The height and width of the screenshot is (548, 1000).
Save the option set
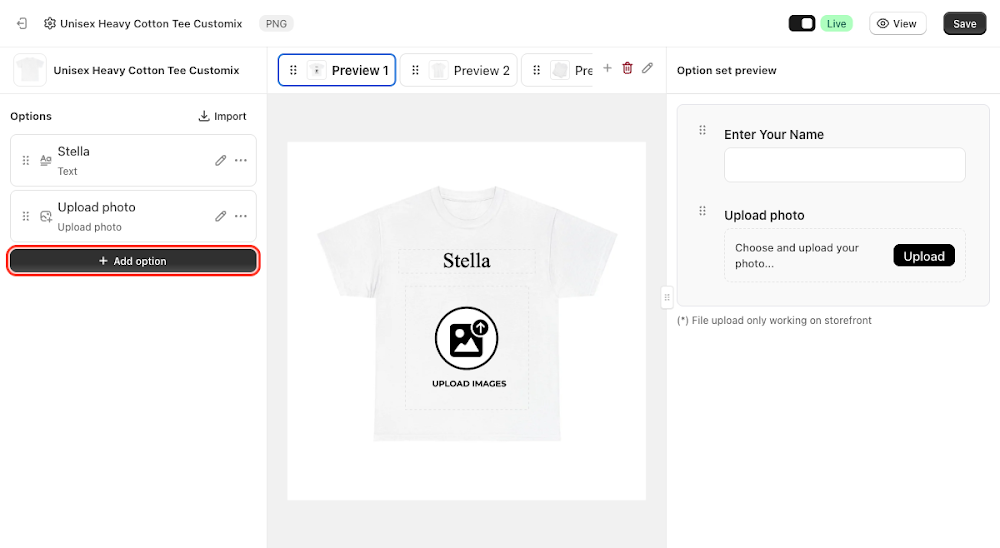[964, 24]
